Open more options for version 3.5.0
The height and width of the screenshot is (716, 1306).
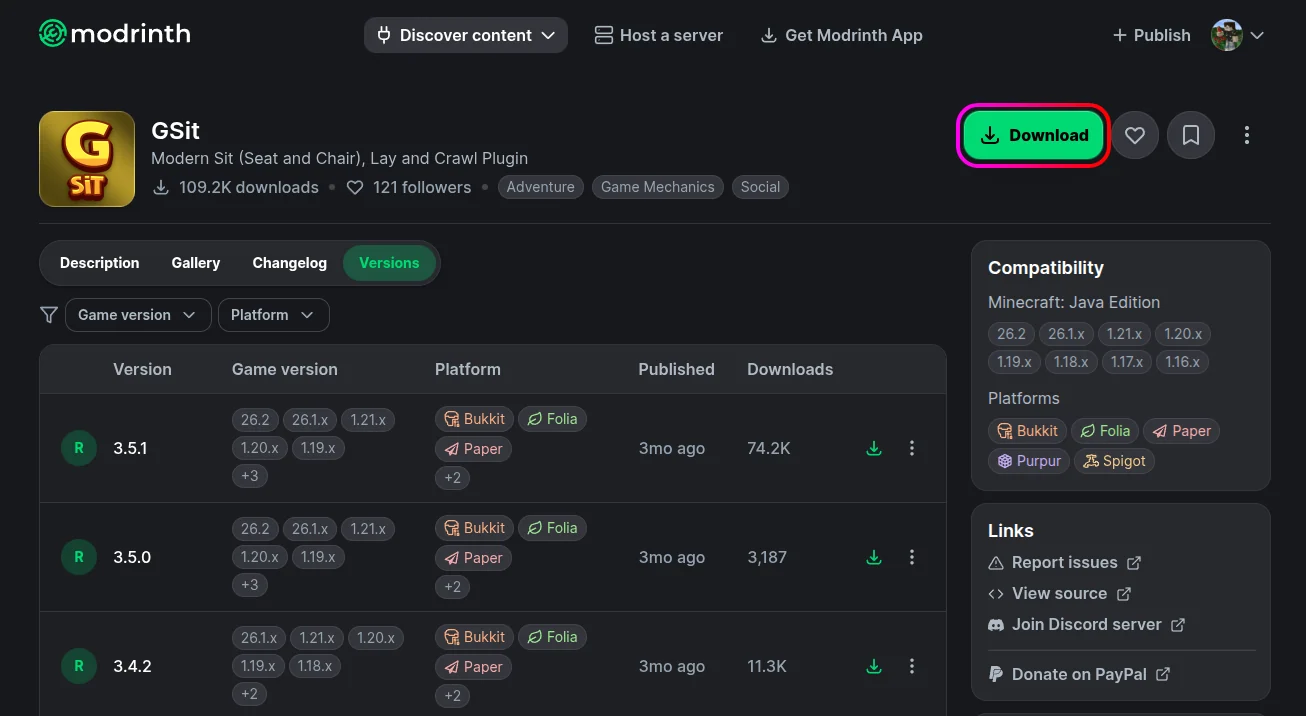tap(911, 557)
